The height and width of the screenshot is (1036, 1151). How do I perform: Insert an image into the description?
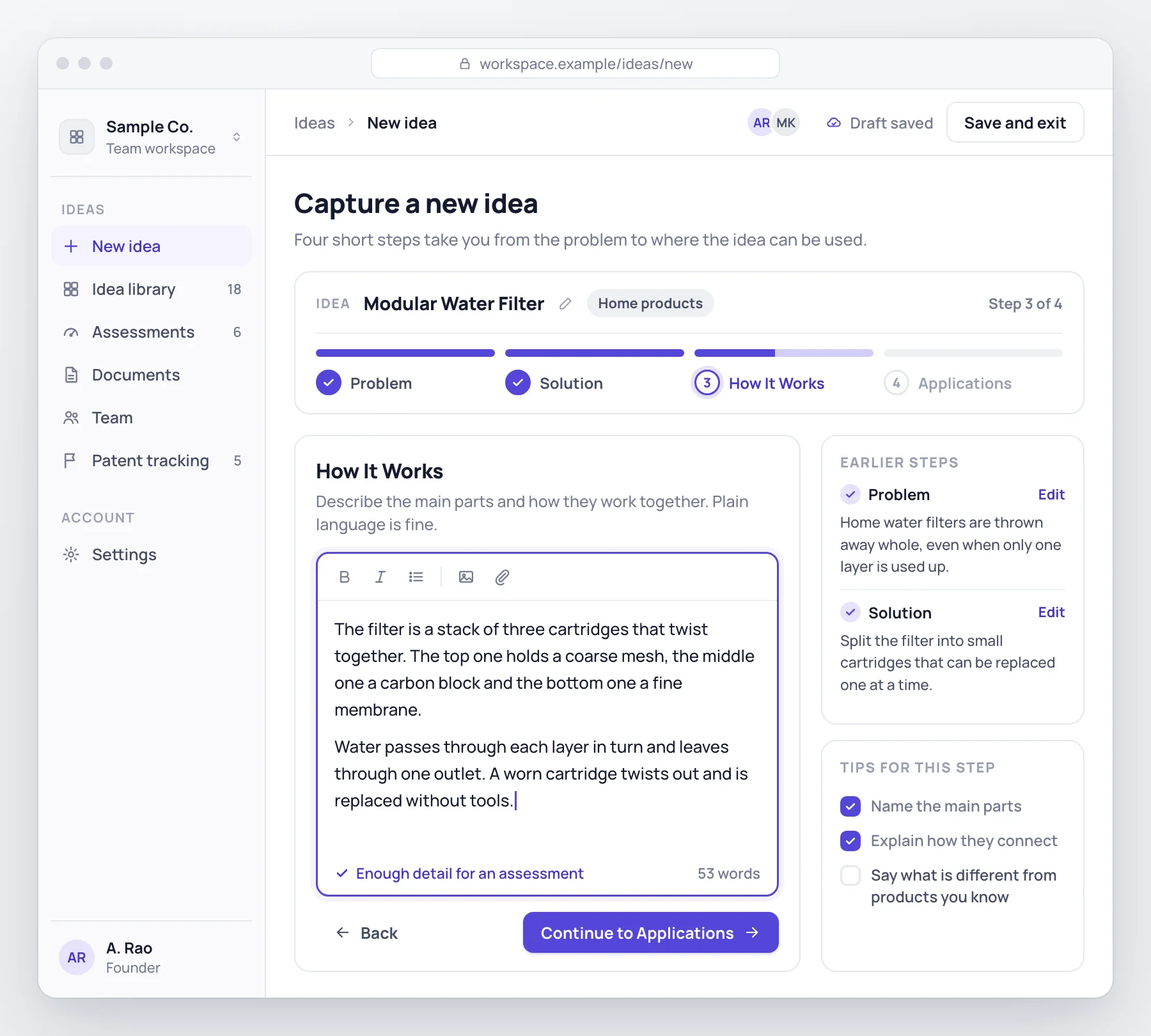[466, 577]
